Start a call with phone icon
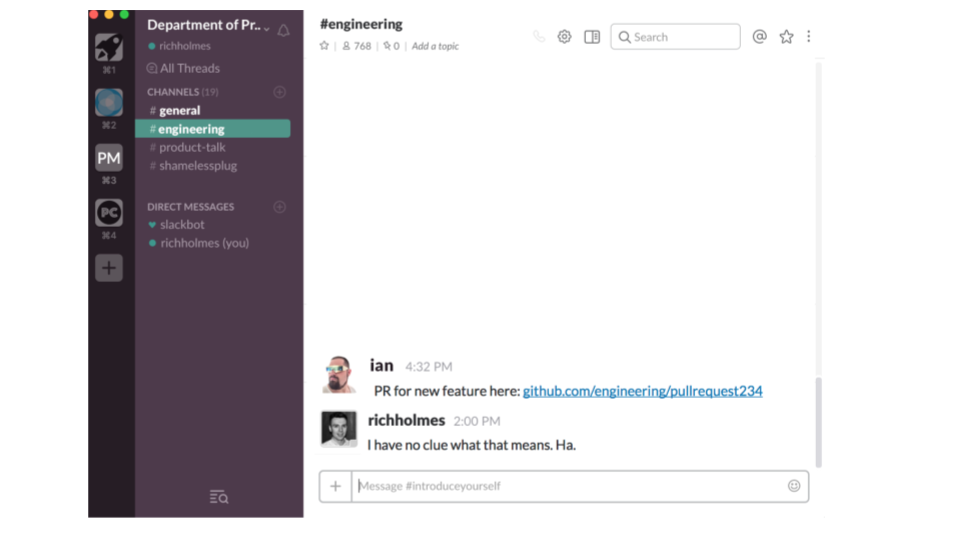960x540 pixels. coord(539,37)
